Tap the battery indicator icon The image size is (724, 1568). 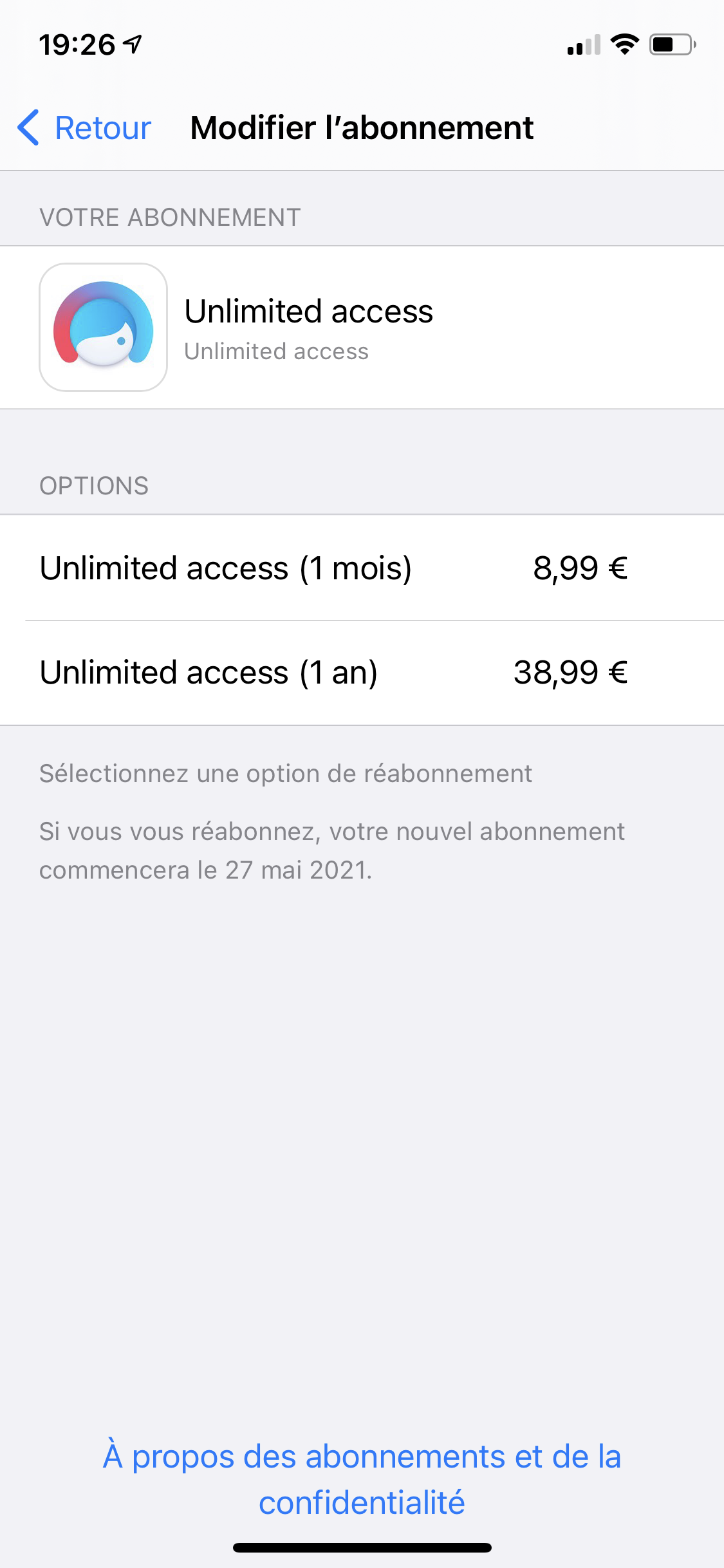pos(672,44)
